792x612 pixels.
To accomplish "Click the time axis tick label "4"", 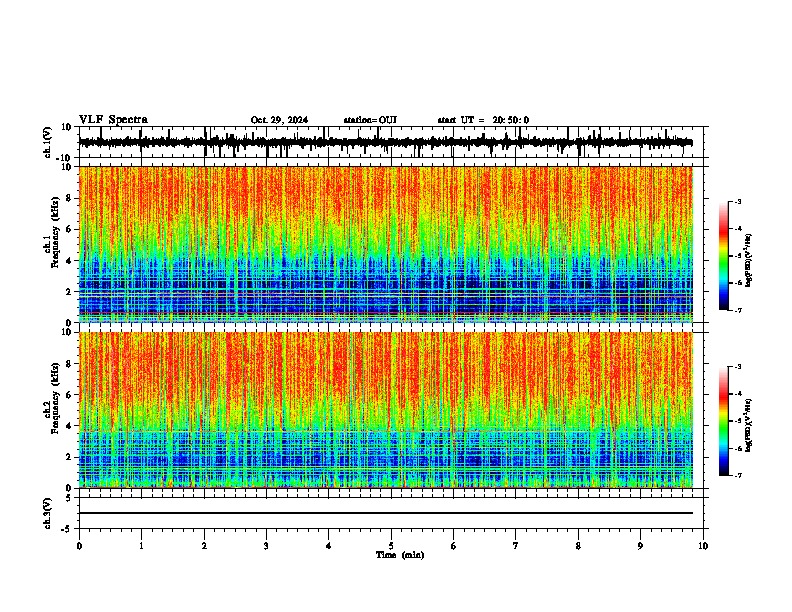I will tap(329, 546).
